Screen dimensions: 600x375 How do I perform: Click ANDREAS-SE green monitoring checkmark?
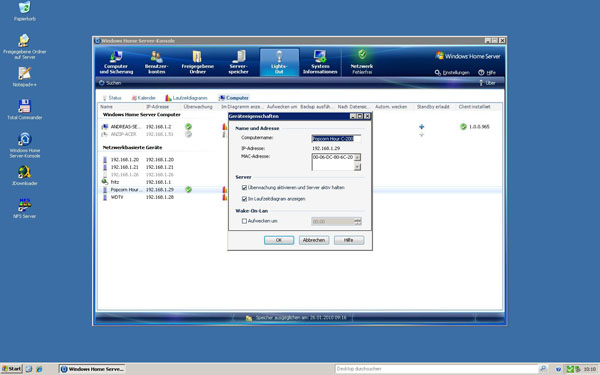tap(188, 127)
